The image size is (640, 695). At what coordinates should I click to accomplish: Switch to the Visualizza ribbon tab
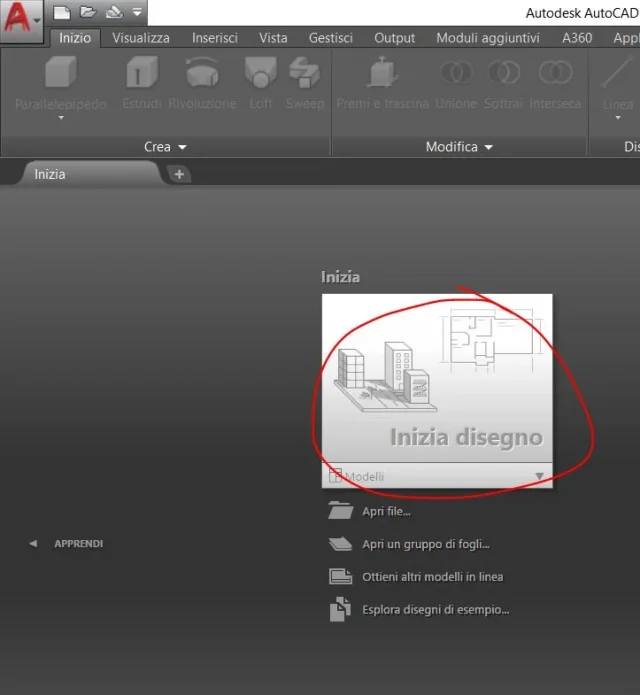140,38
